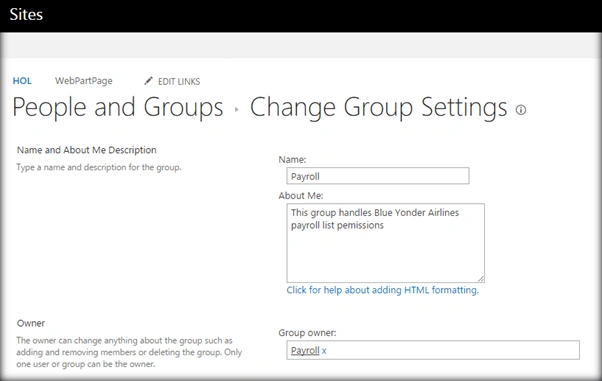Viewport: 602px width, 381px height.
Task: Remove Payroll owner with the x
Action: (x=324, y=351)
